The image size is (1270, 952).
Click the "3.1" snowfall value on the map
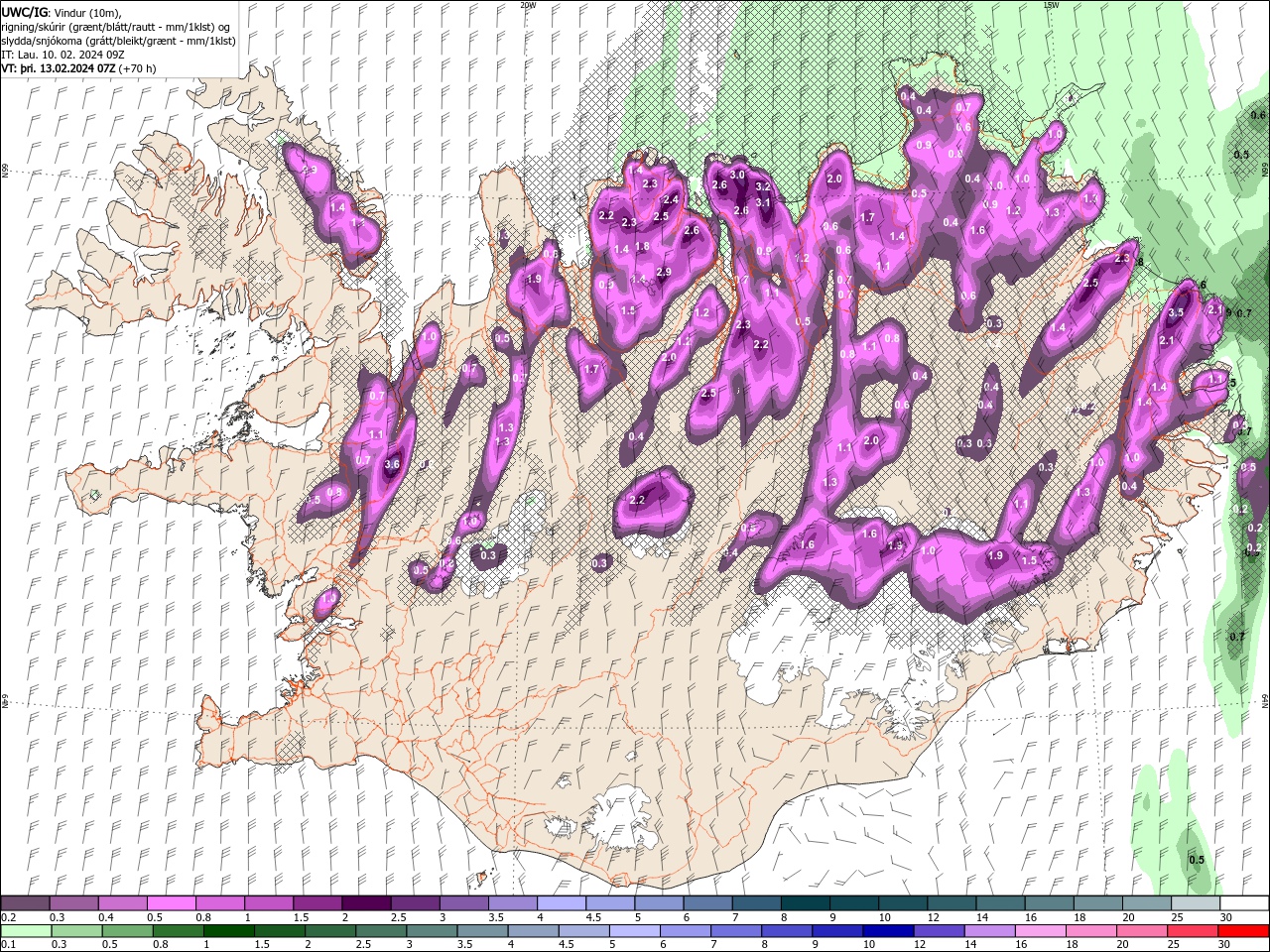[x=763, y=202]
